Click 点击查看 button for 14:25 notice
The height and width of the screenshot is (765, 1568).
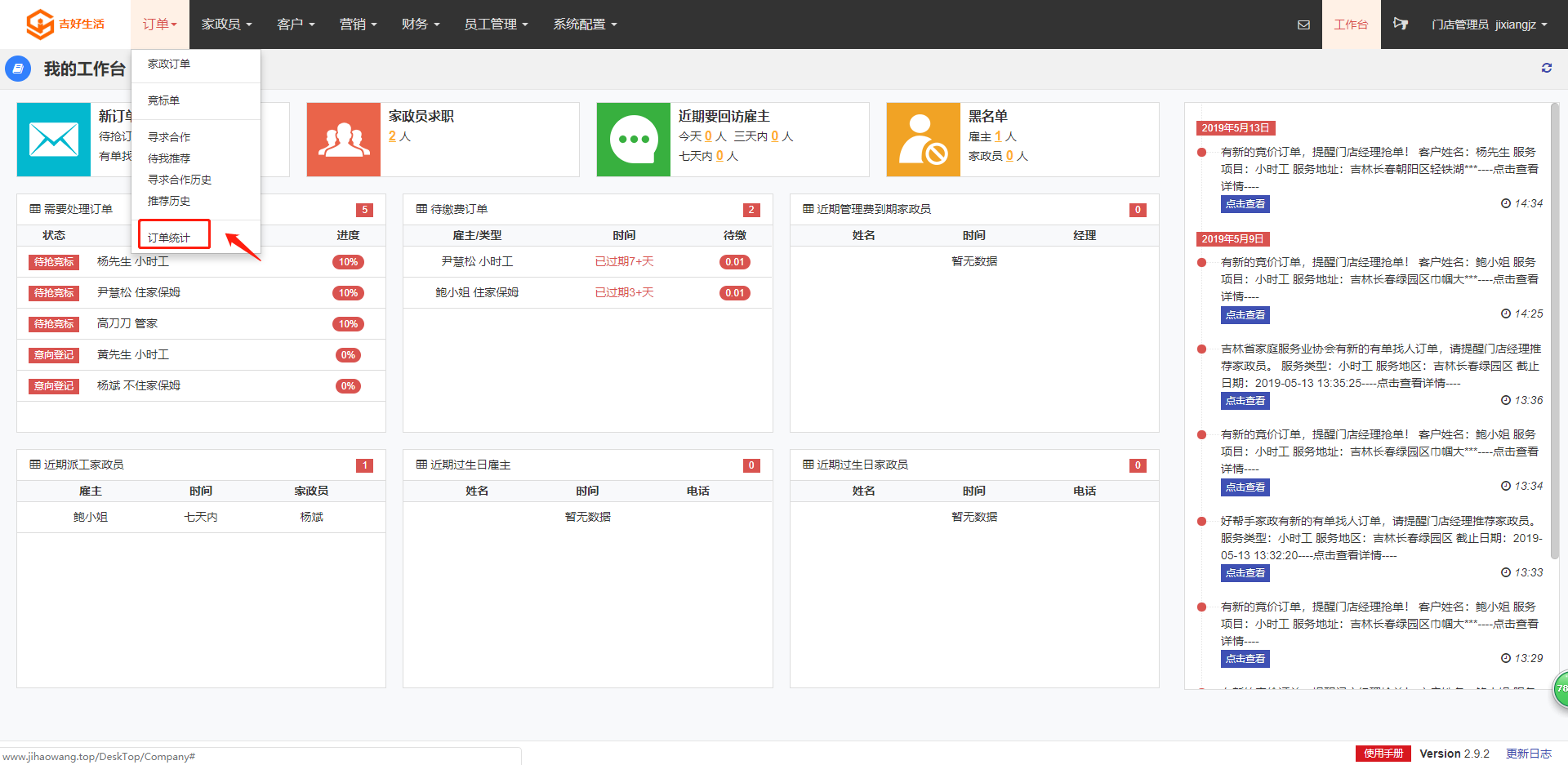click(1245, 314)
